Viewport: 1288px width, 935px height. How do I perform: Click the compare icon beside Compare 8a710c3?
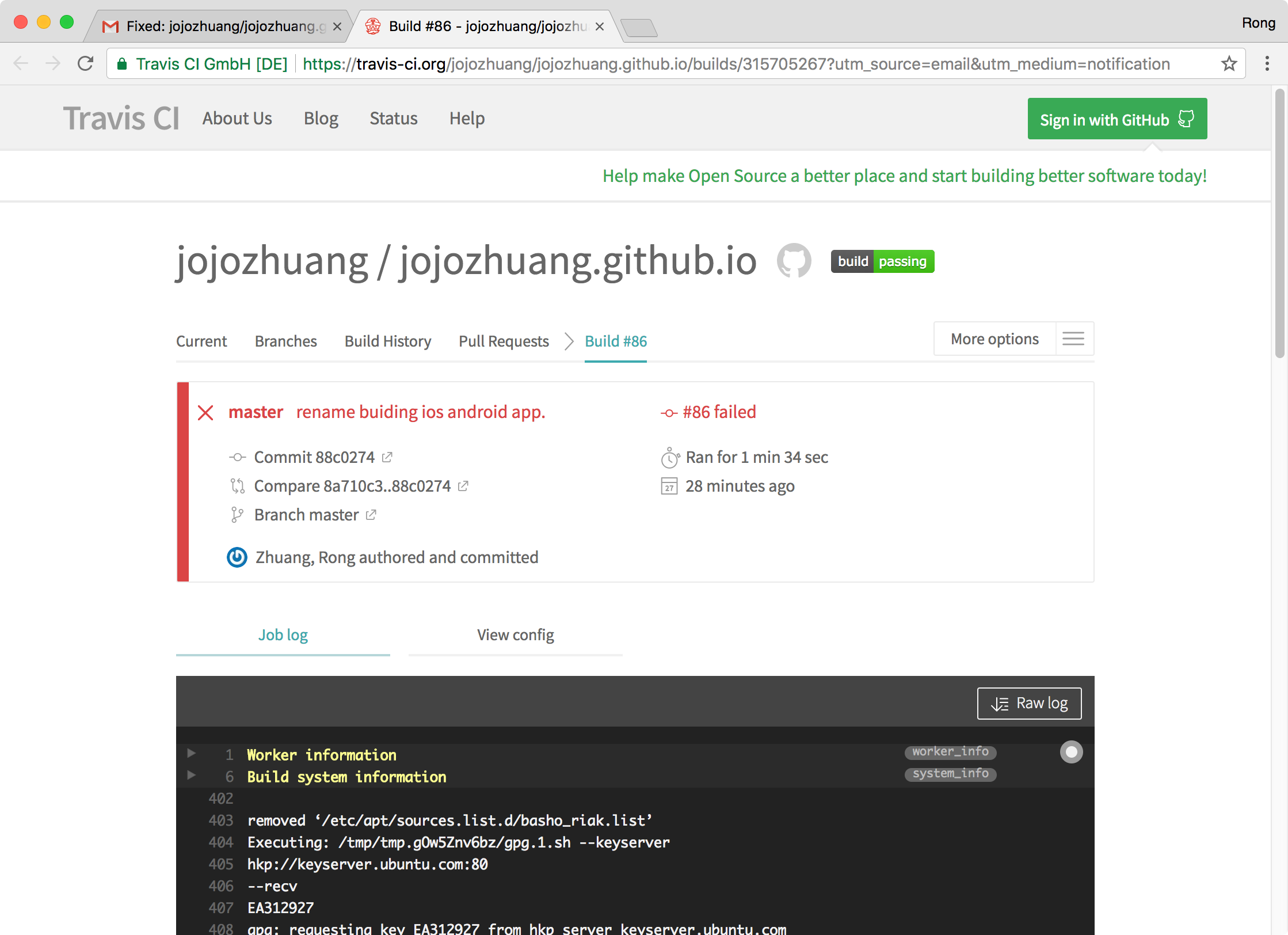[x=238, y=486]
